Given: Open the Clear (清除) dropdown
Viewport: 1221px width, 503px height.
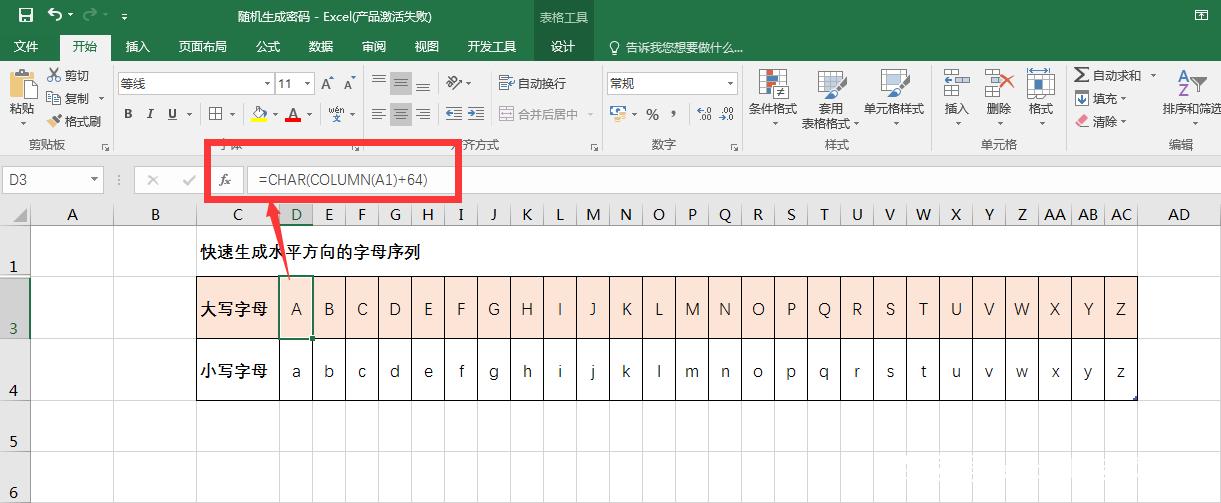Looking at the screenshot, I should point(1101,121).
